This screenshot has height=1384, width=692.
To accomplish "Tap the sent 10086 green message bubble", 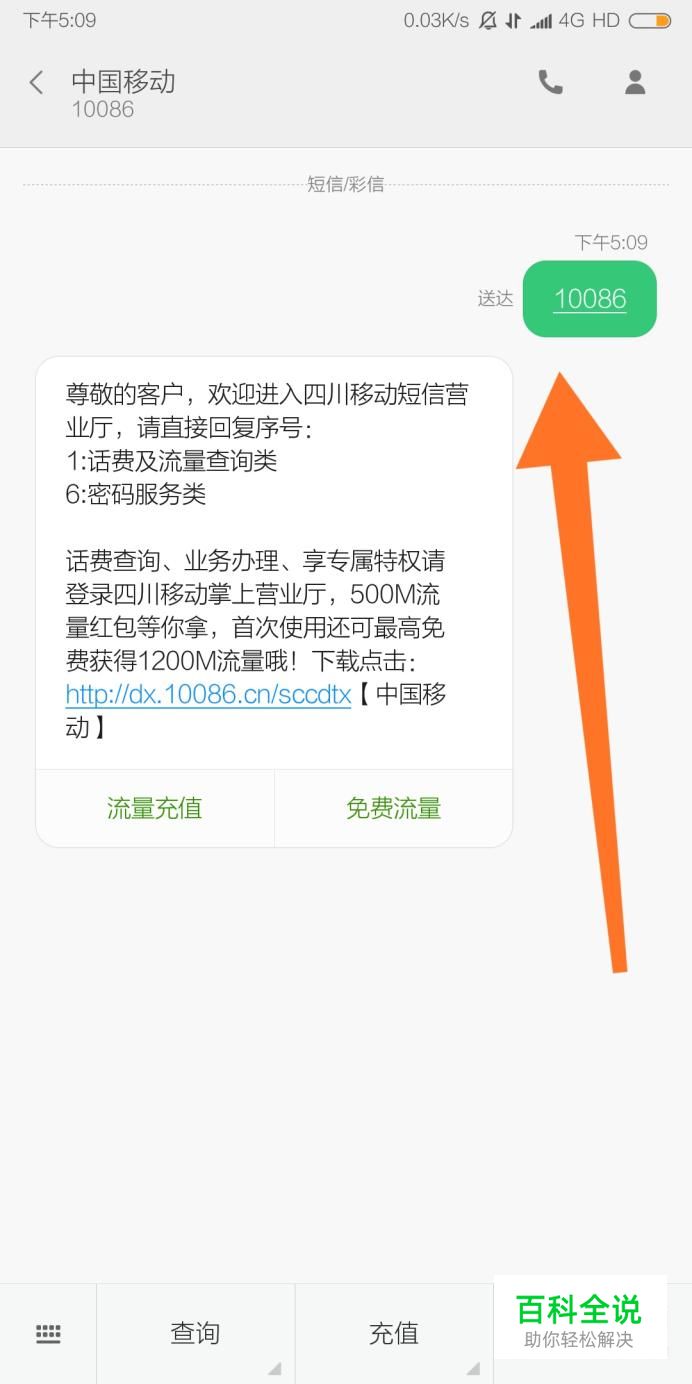I will [590, 299].
